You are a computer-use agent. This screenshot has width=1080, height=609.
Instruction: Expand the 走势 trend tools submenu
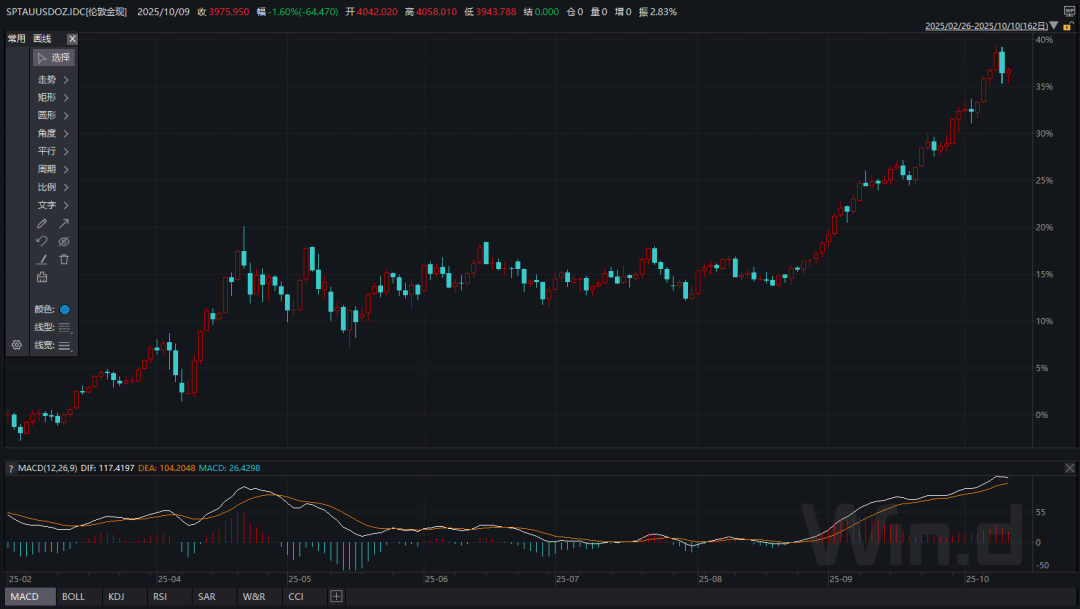pos(54,79)
